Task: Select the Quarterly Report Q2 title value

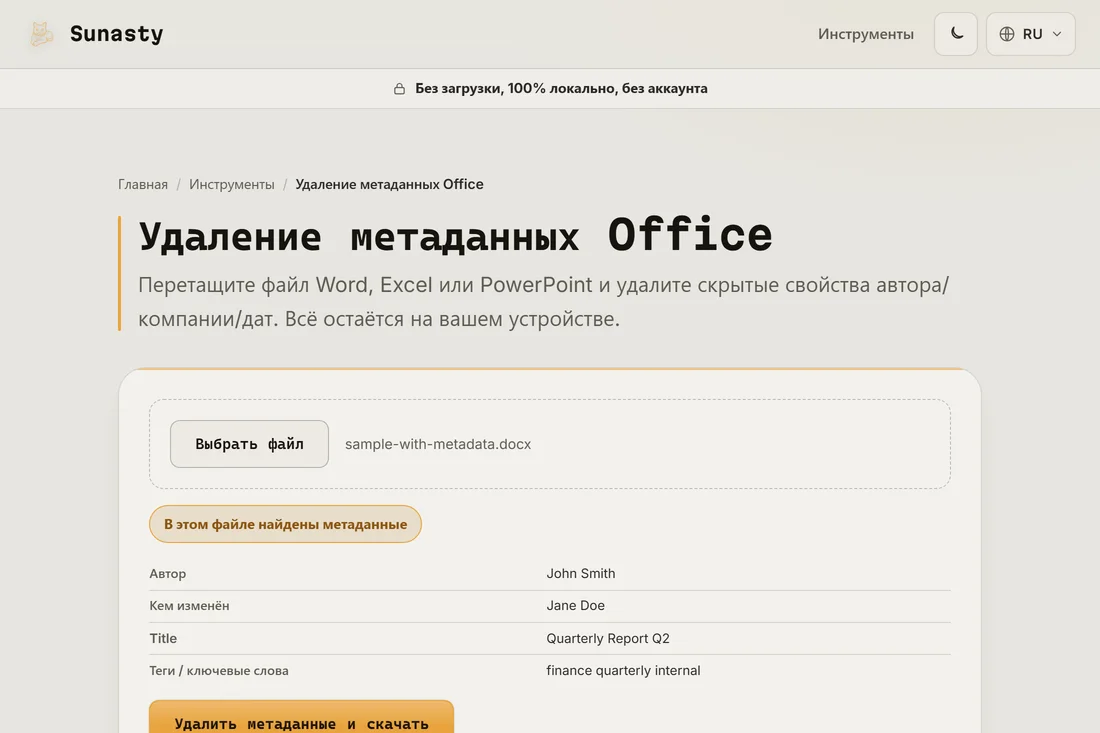Action: (608, 638)
